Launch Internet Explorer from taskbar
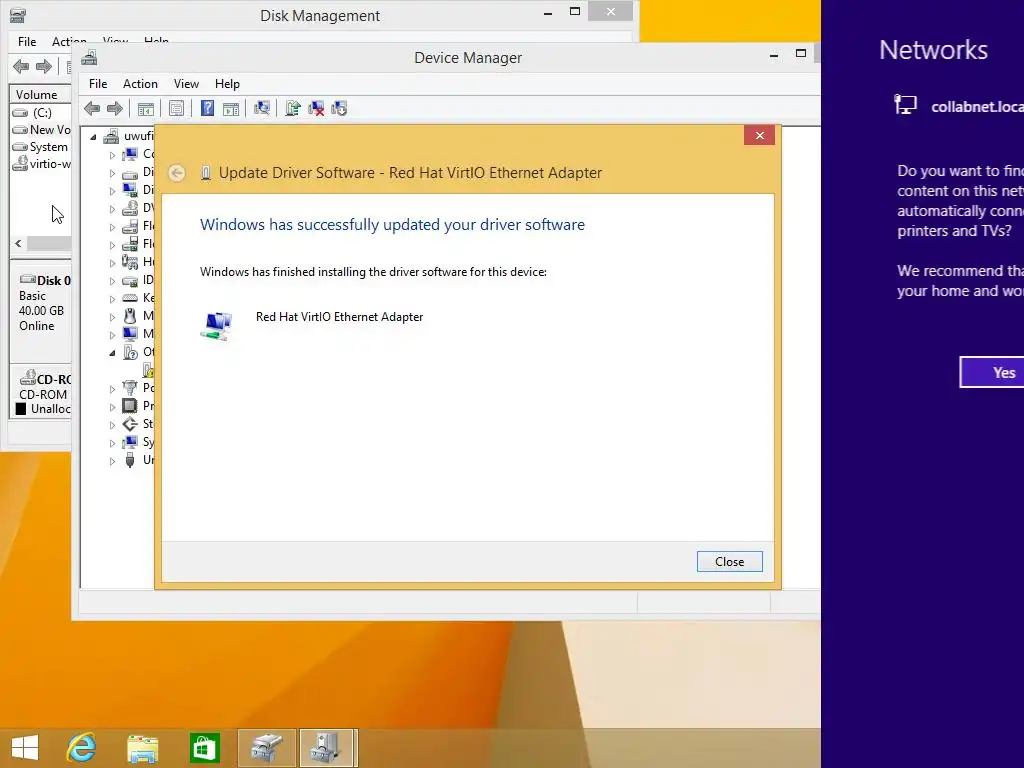The image size is (1024, 768). 82,748
